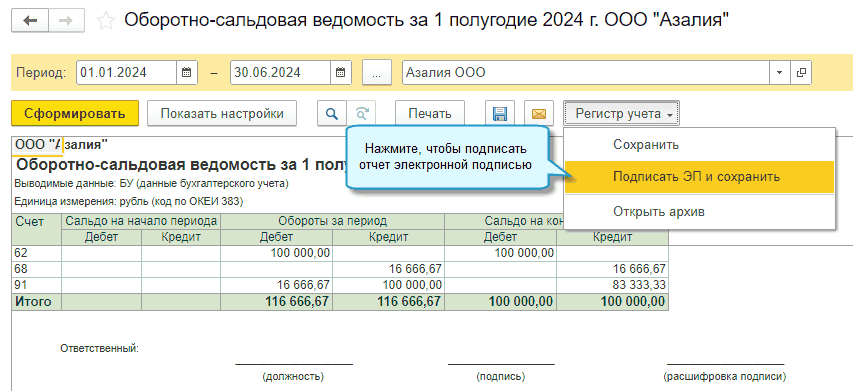Click the Сформировать button
The height and width of the screenshot is (391, 853).
point(75,114)
